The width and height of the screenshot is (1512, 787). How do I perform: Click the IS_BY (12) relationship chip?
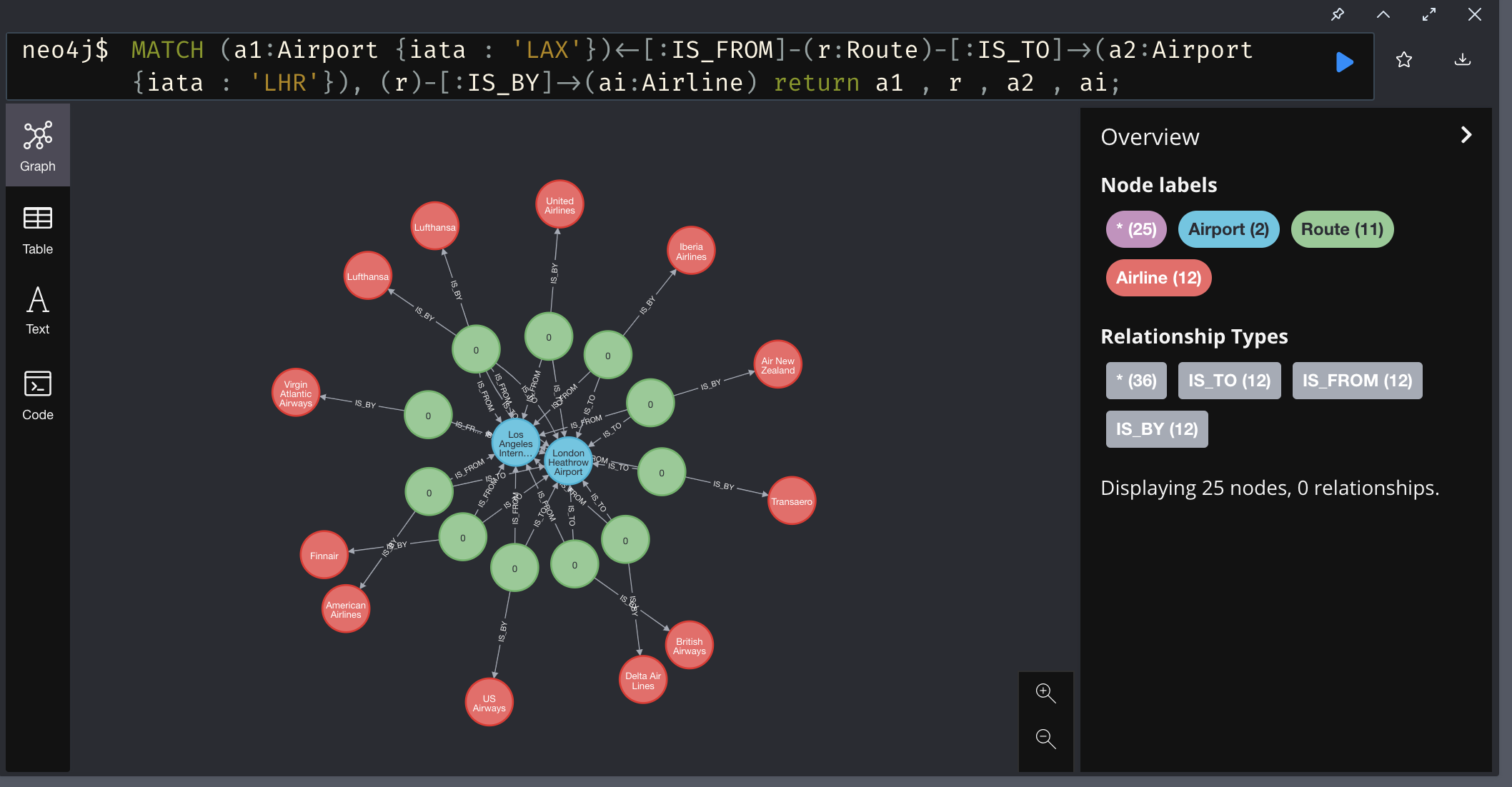click(x=1157, y=429)
